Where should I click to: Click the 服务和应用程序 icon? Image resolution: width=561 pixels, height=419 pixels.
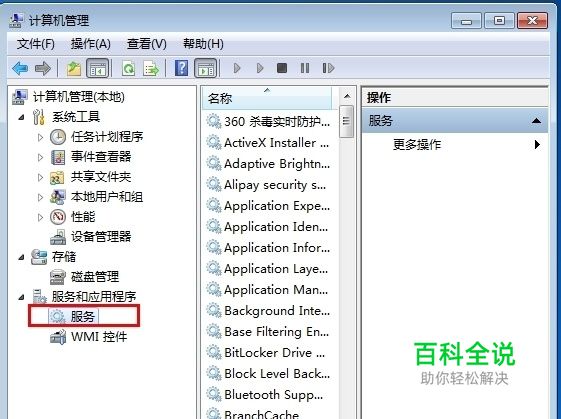(39, 297)
